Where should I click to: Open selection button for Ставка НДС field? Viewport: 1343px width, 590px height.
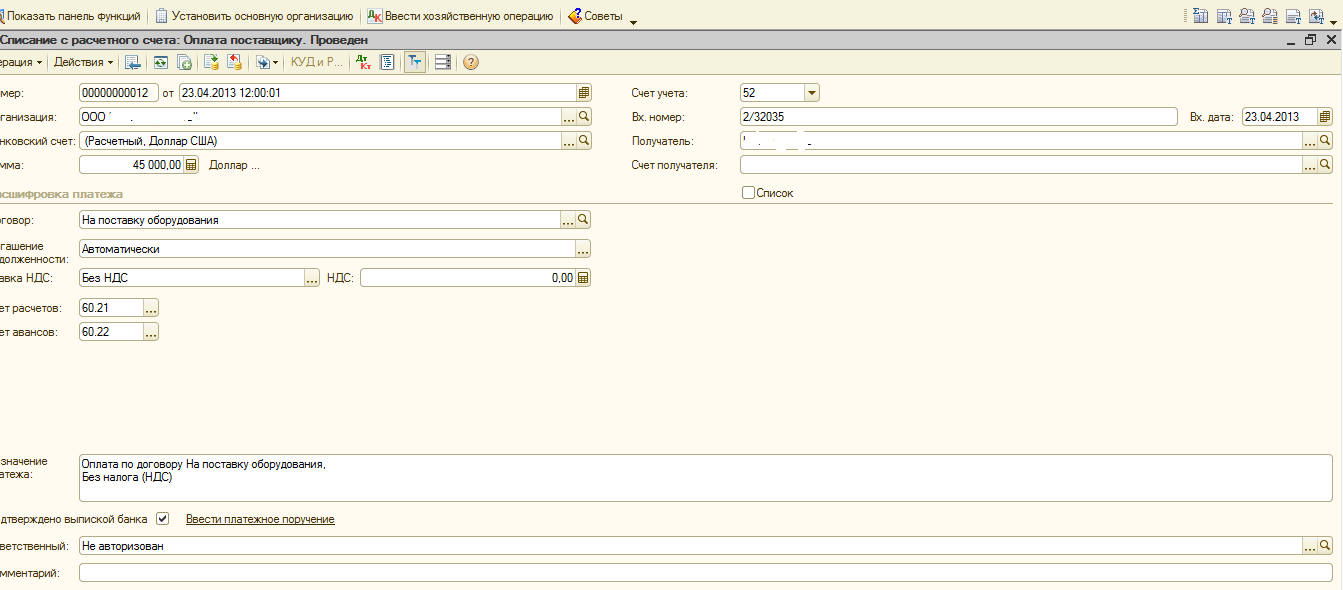click(311, 278)
